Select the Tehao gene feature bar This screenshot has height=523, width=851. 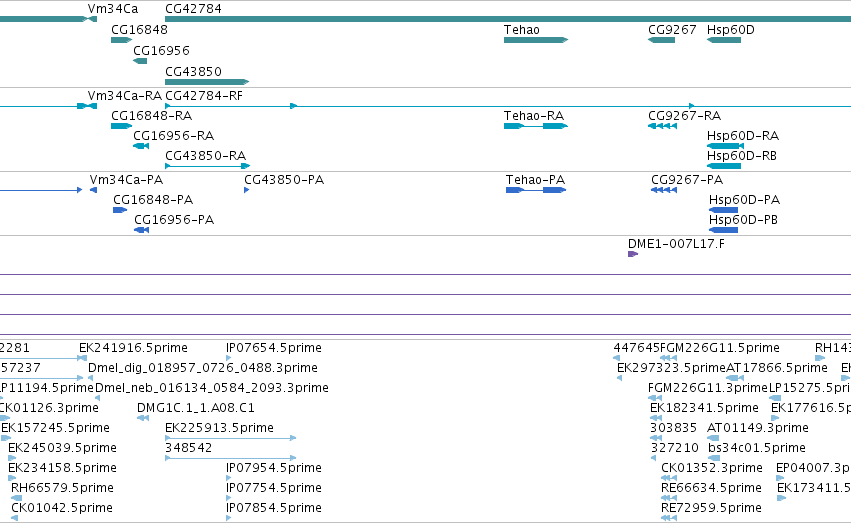coord(536,40)
